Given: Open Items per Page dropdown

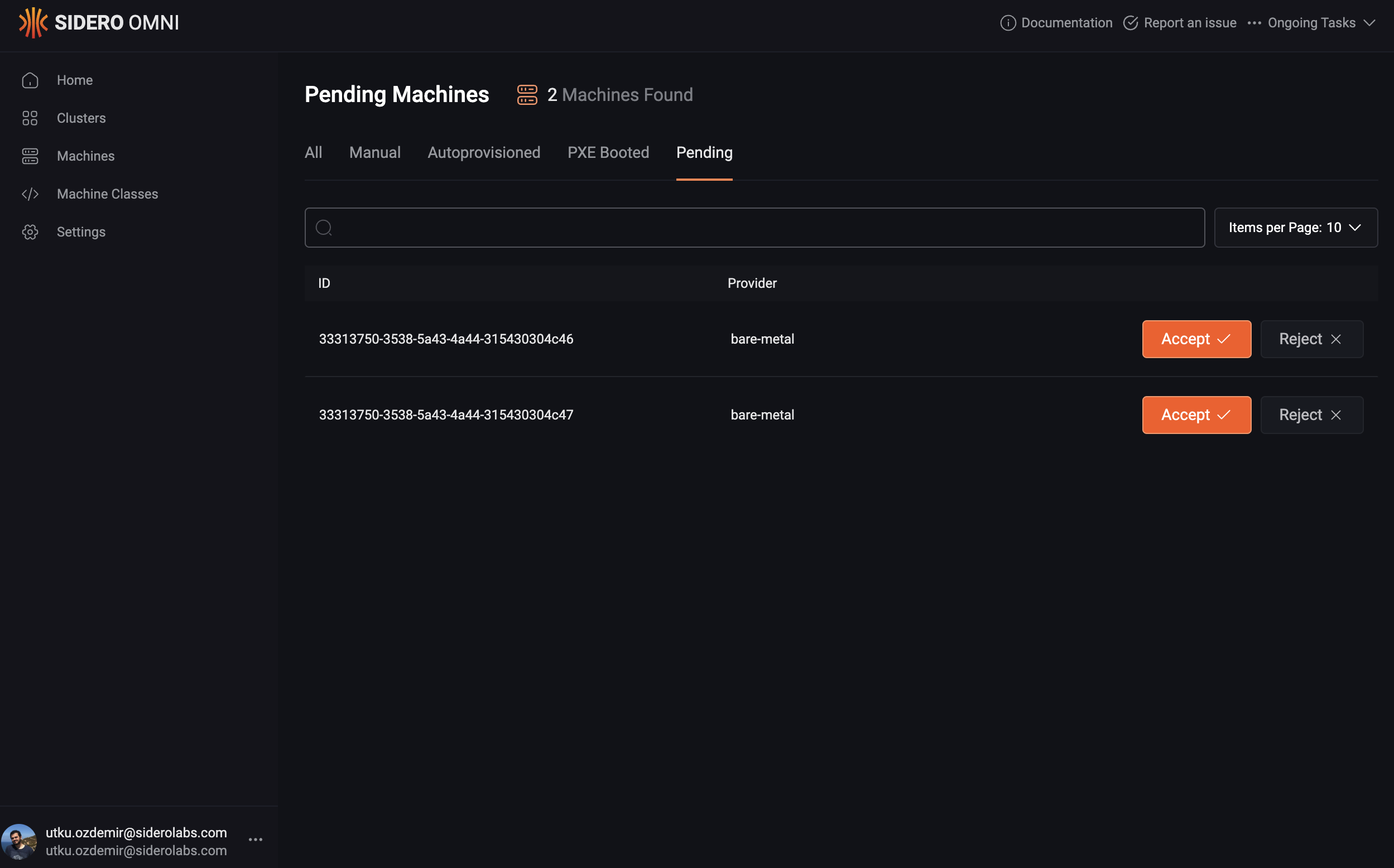Looking at the screenshot, I should pos(1295,228).
